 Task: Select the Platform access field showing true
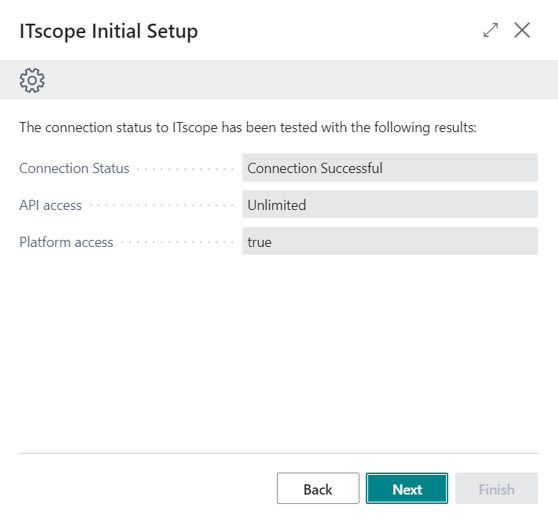click(390, 241)
